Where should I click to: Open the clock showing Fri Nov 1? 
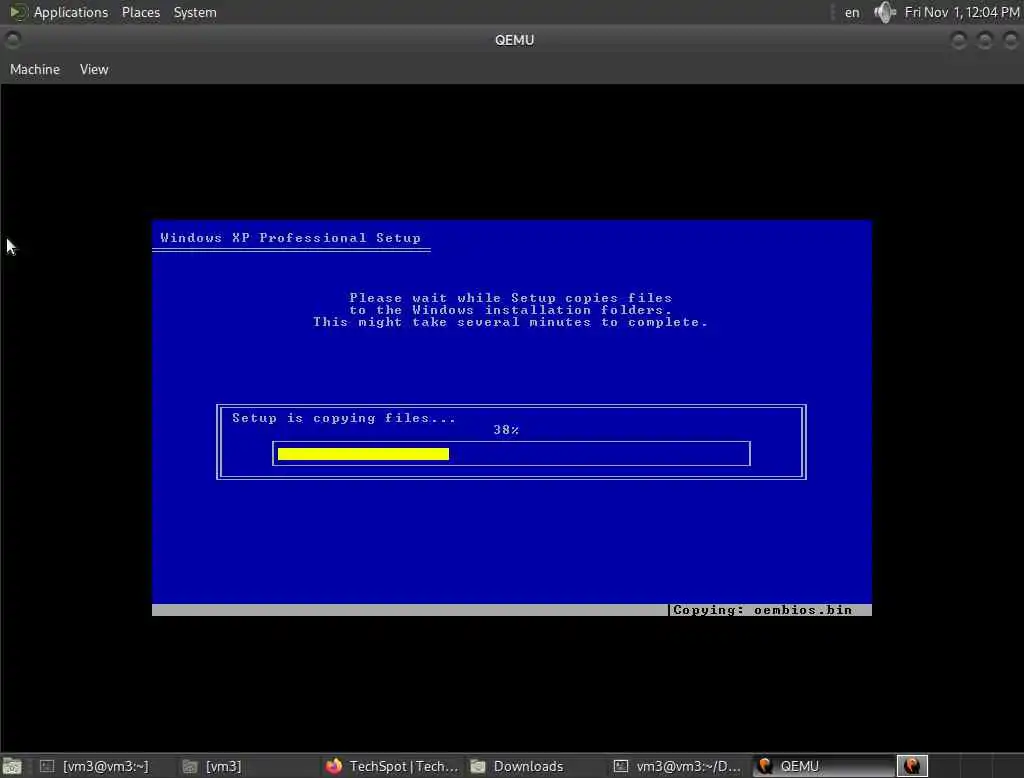pyautogui.click(x=961, y=12)
